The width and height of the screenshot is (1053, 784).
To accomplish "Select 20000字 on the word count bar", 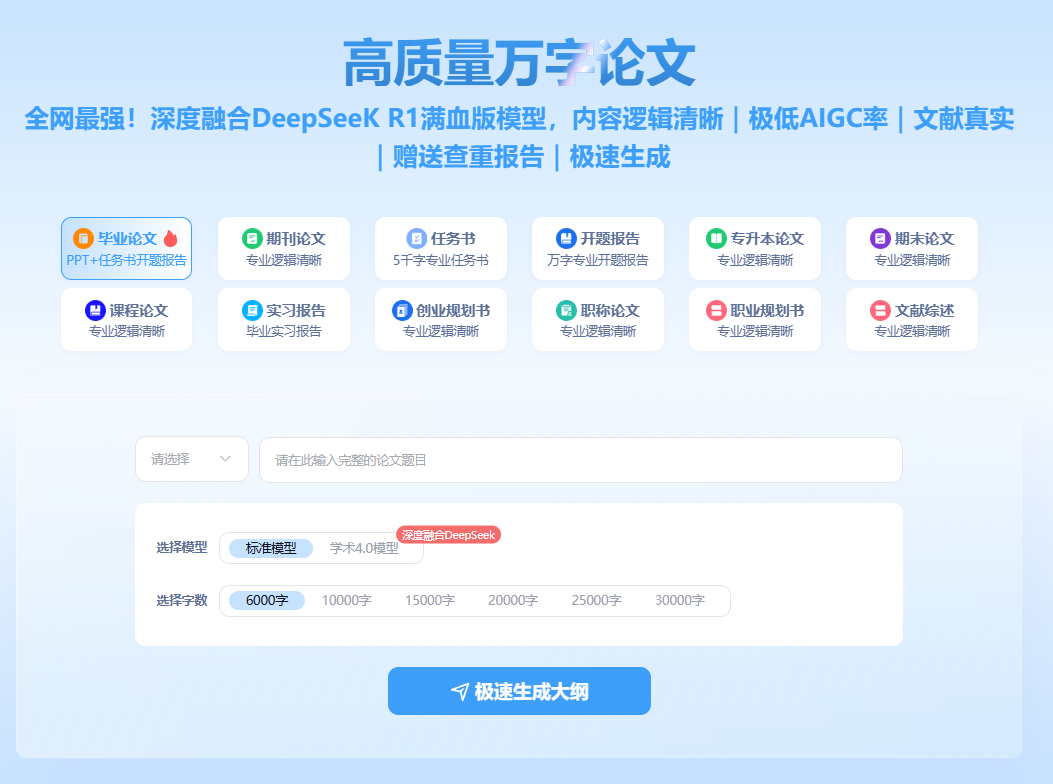I will (x=513, y=600).
